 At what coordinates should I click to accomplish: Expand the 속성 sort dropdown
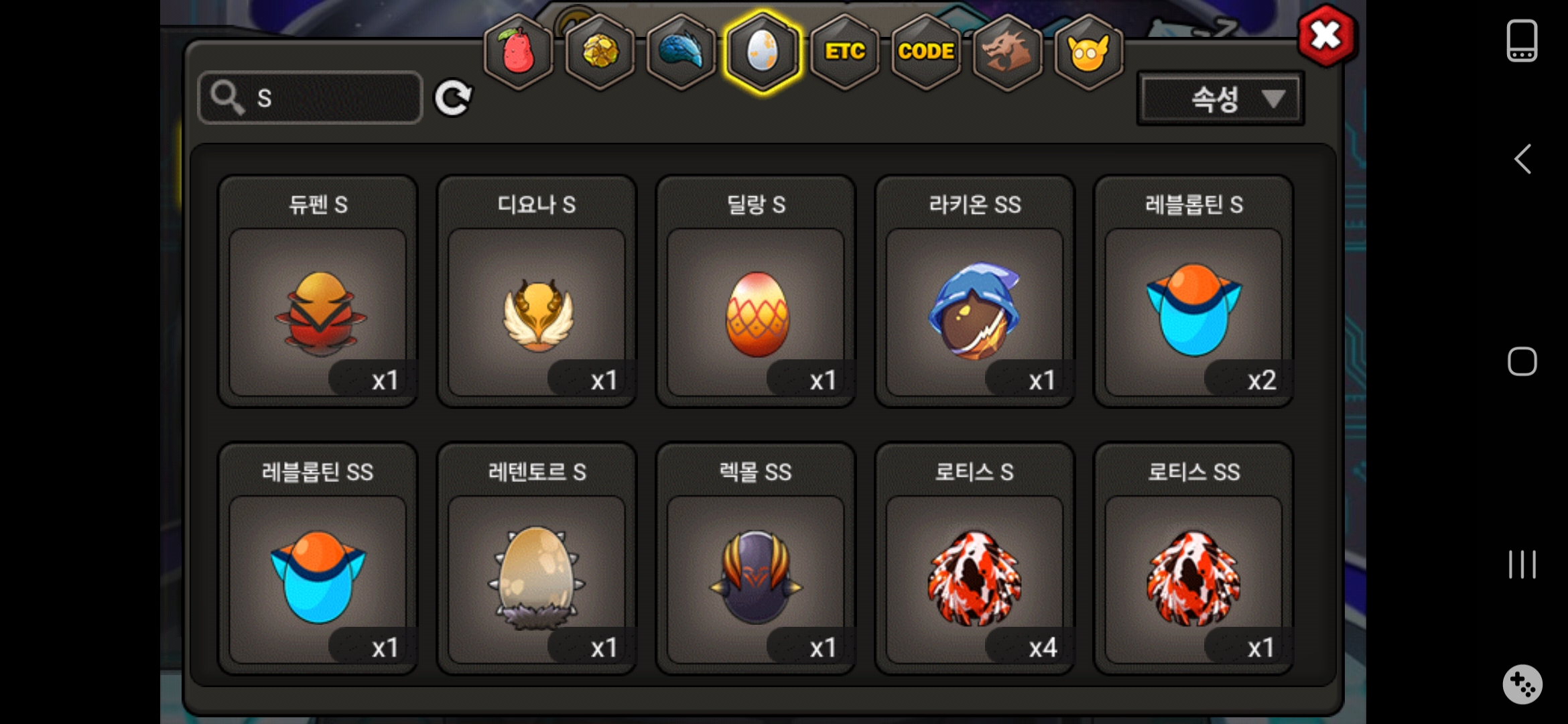coord(1220,99)
